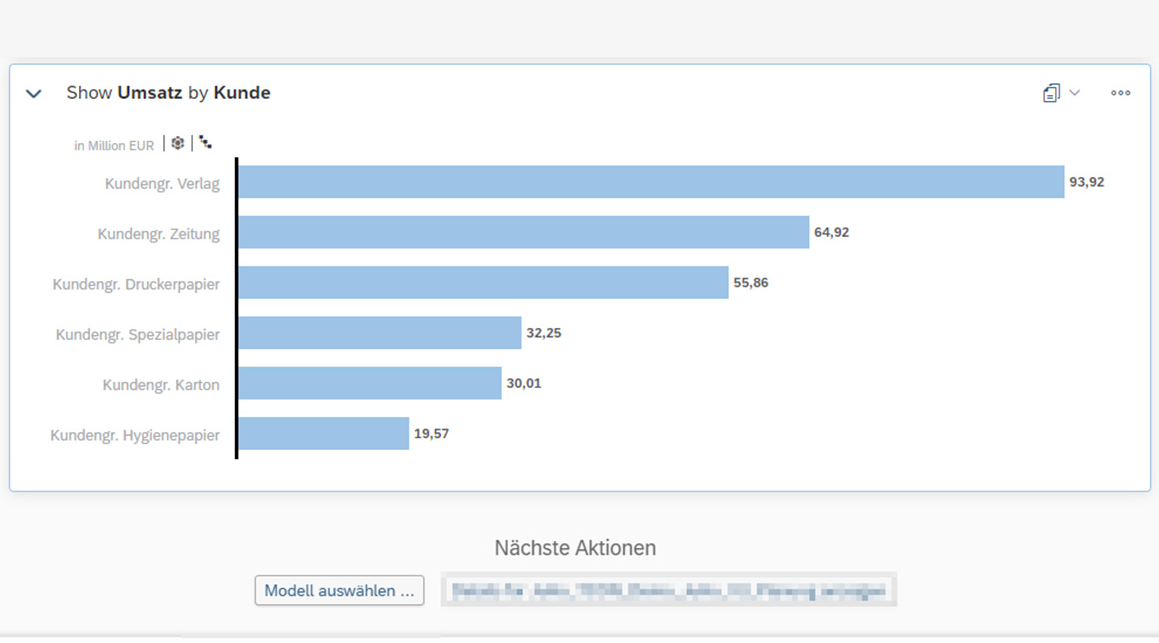Click the hierarchy drill icon above chart
The width and height of the screenshot is (1159, 643).
pyautogui.click(x=205, y=143)
